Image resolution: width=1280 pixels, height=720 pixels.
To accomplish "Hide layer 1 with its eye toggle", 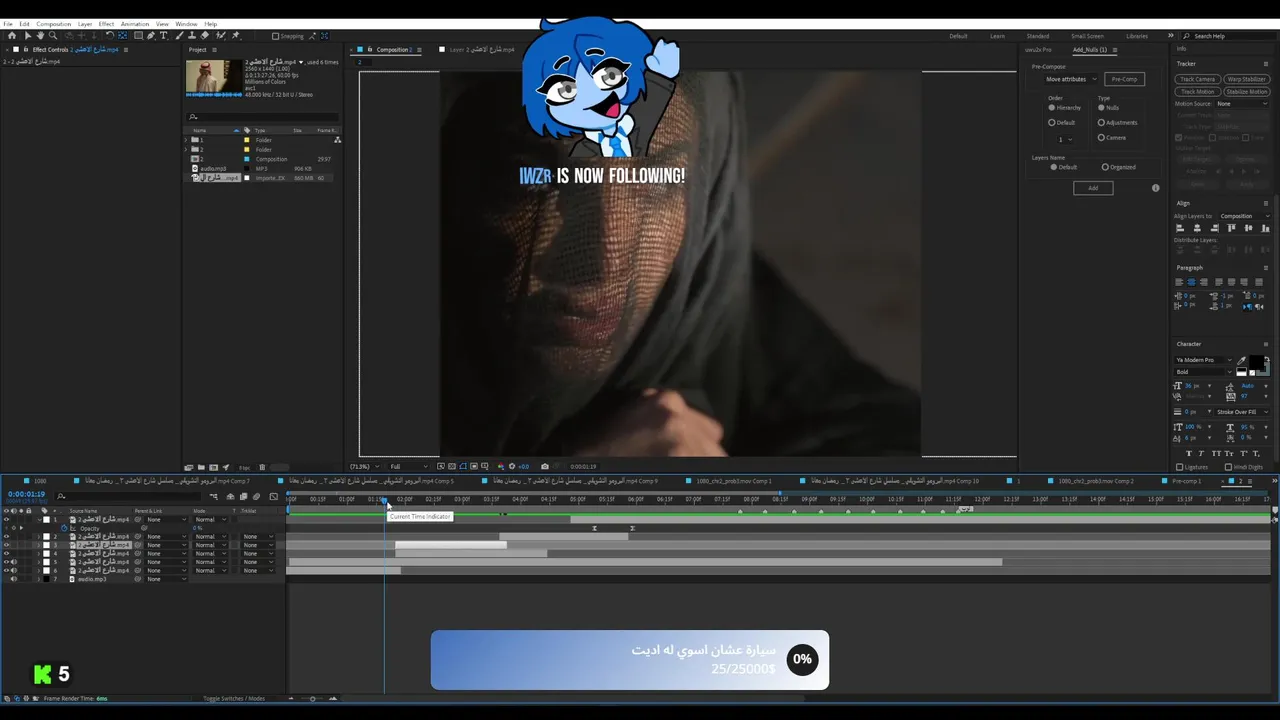I will 6,519.
